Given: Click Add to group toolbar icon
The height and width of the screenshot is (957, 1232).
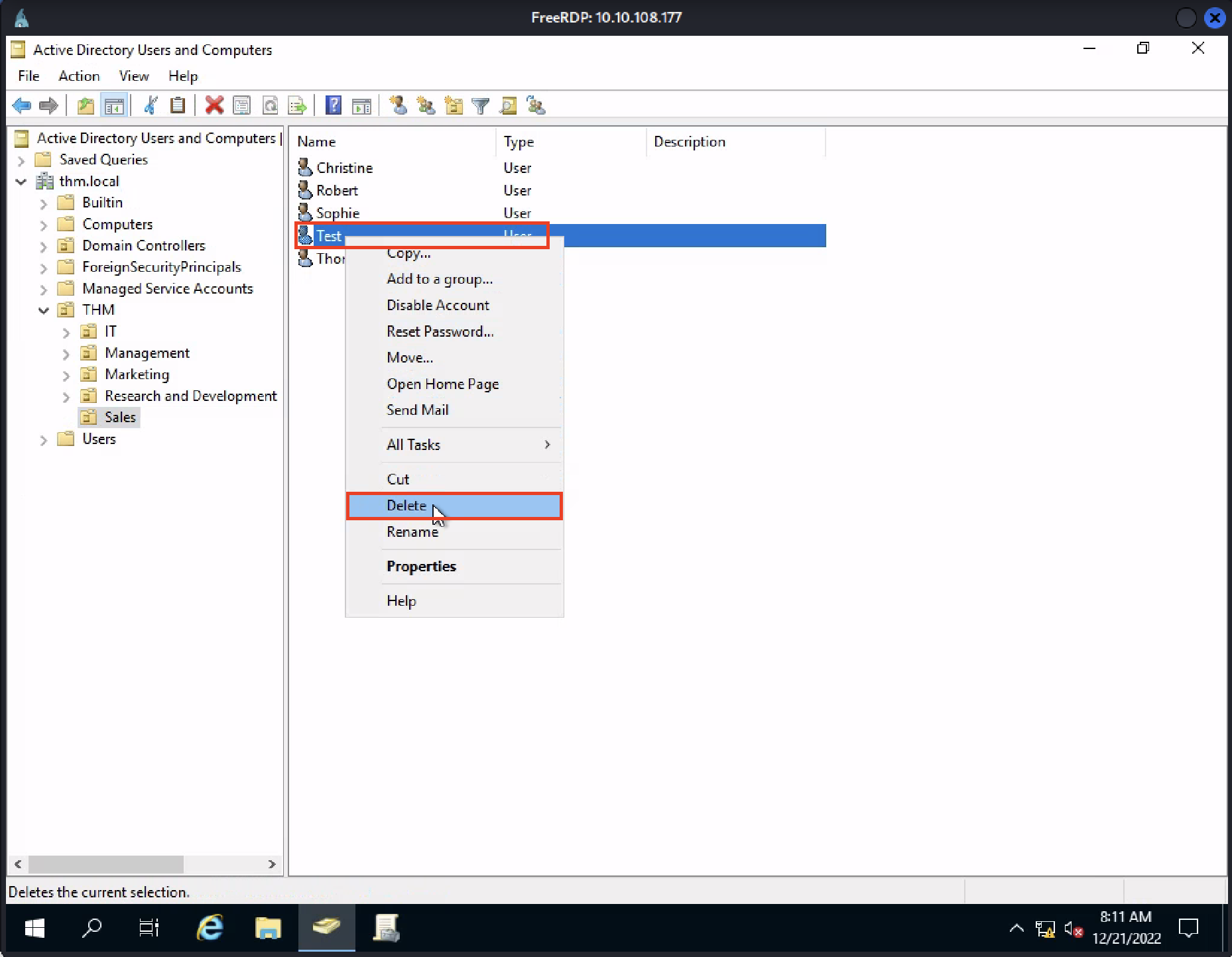Looking at the screenshot, I should tap(536, 105).
